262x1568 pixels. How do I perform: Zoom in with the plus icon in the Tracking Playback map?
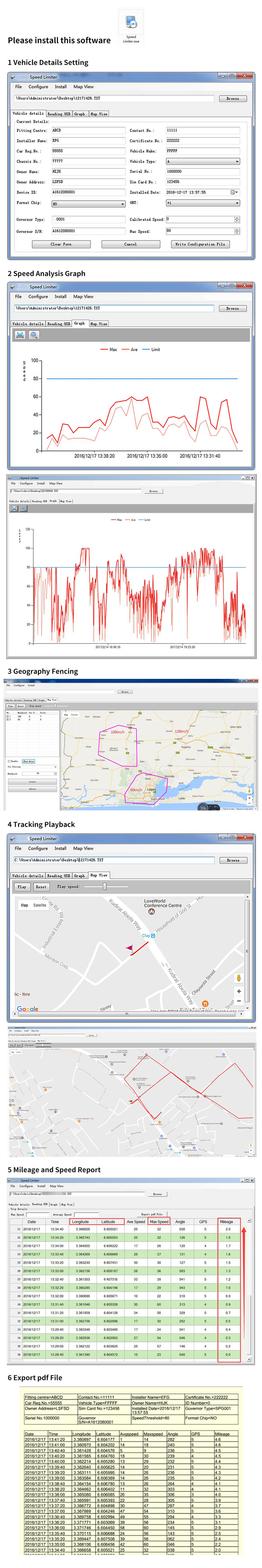239,991
